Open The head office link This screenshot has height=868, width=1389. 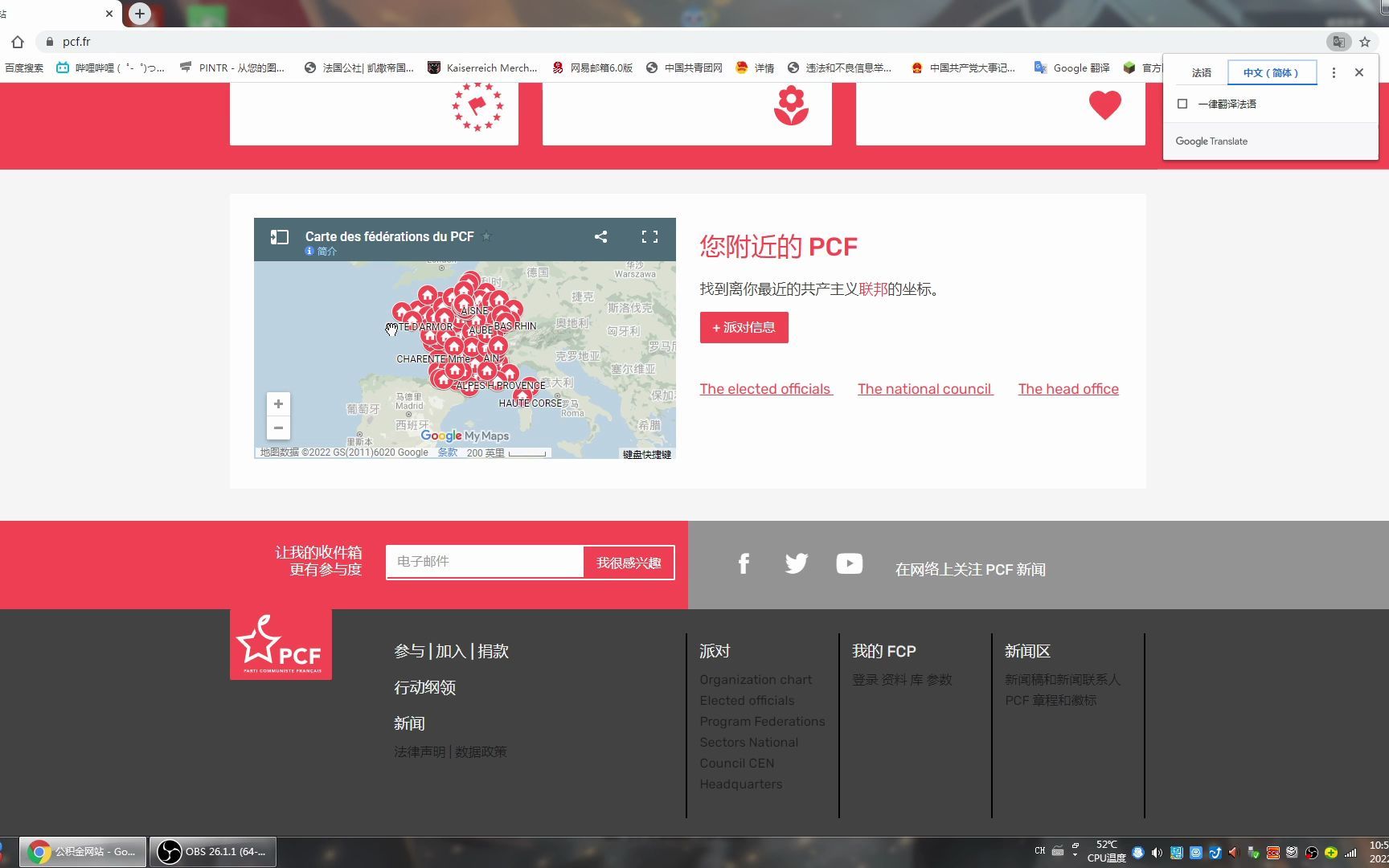(1068, 389)
